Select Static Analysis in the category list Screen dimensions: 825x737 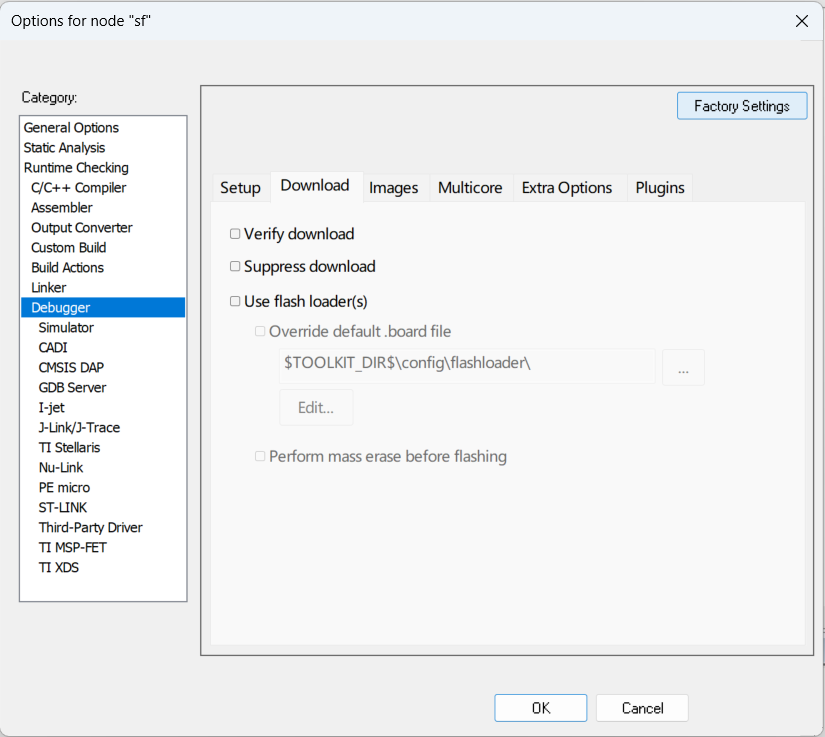point(64,148)
